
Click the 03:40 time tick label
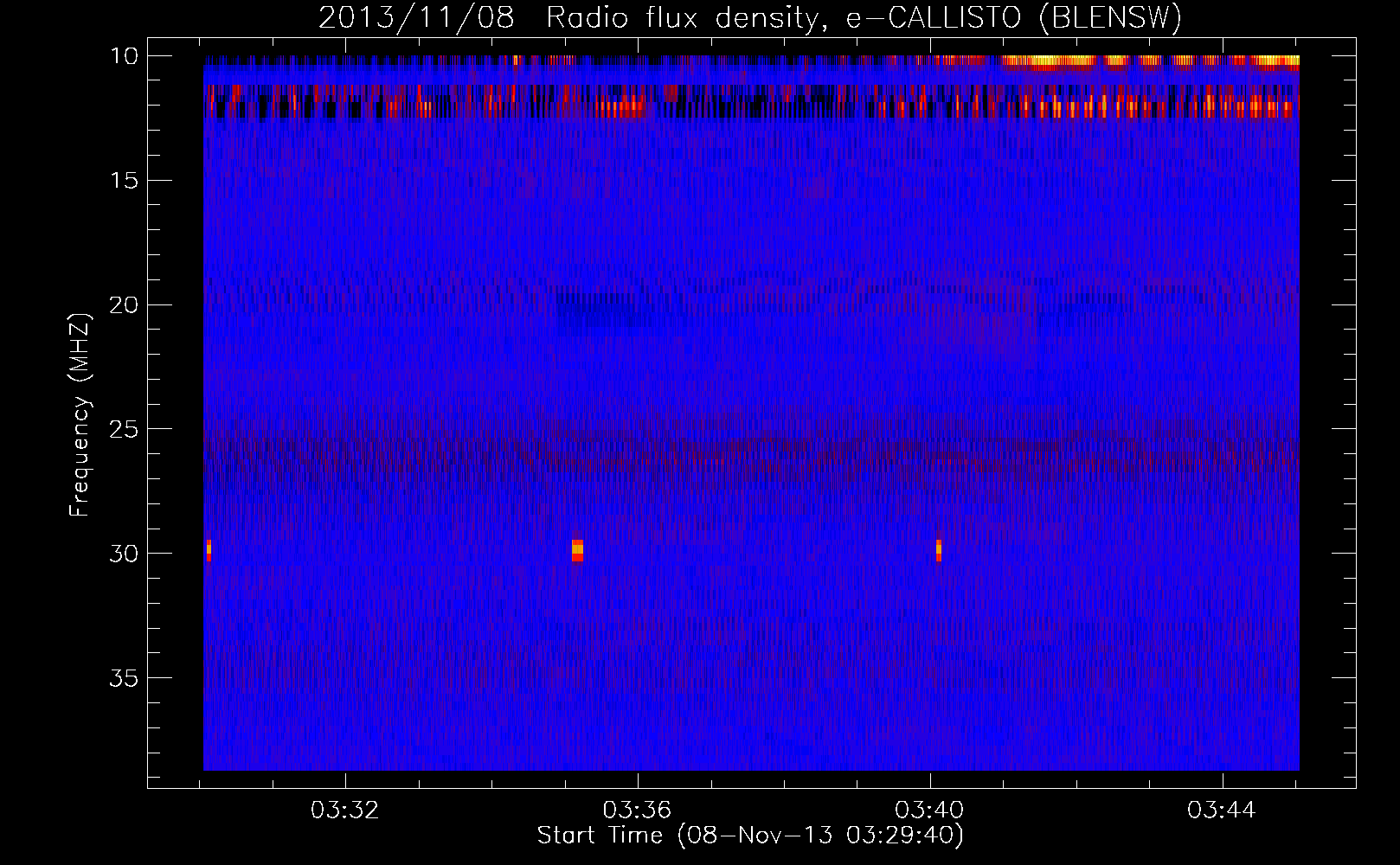tap(930, 811)
